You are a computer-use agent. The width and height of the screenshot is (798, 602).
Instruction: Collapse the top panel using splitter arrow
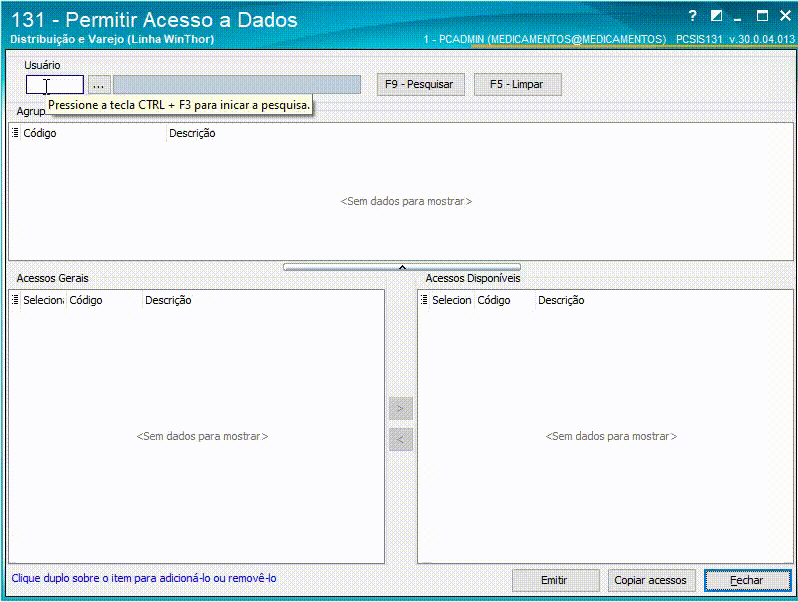tap(402, 267)
